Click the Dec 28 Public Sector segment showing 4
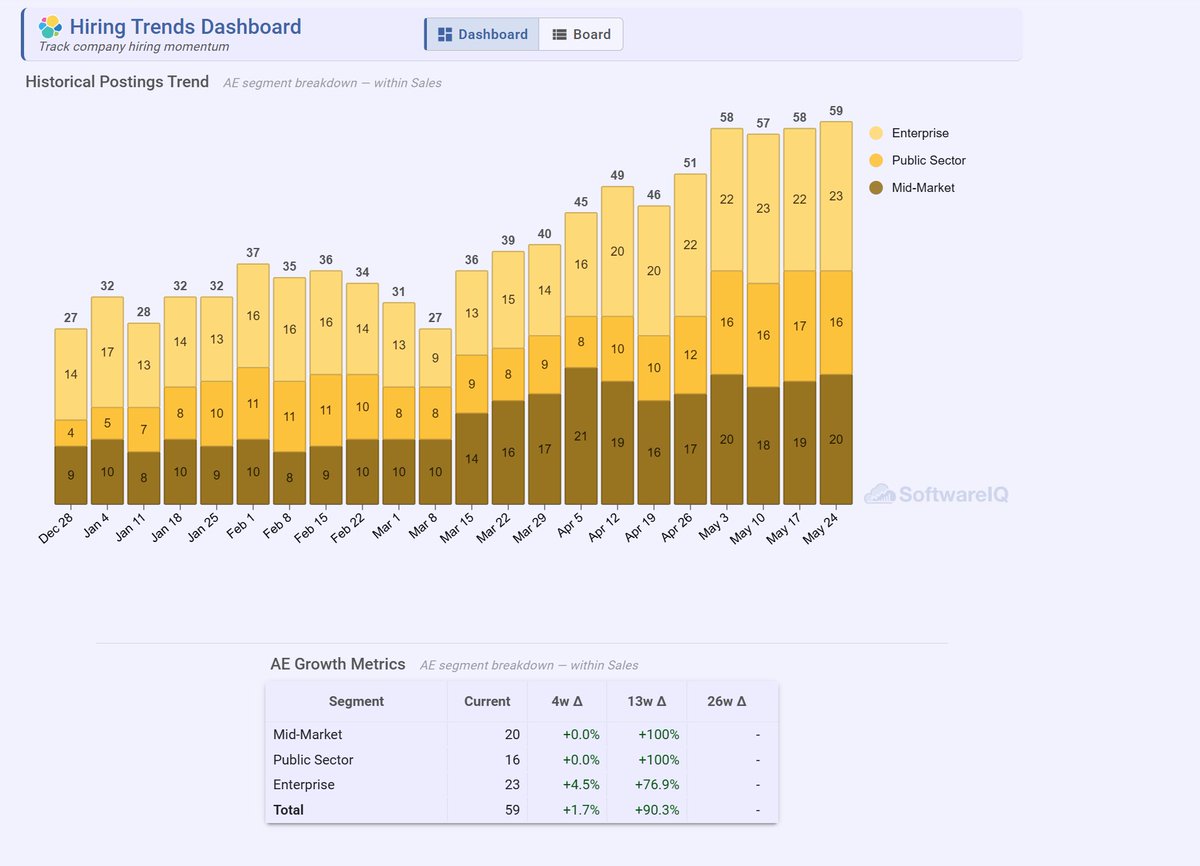The height and width of the screenshot is (866, 1200). (x=71, y=433)
